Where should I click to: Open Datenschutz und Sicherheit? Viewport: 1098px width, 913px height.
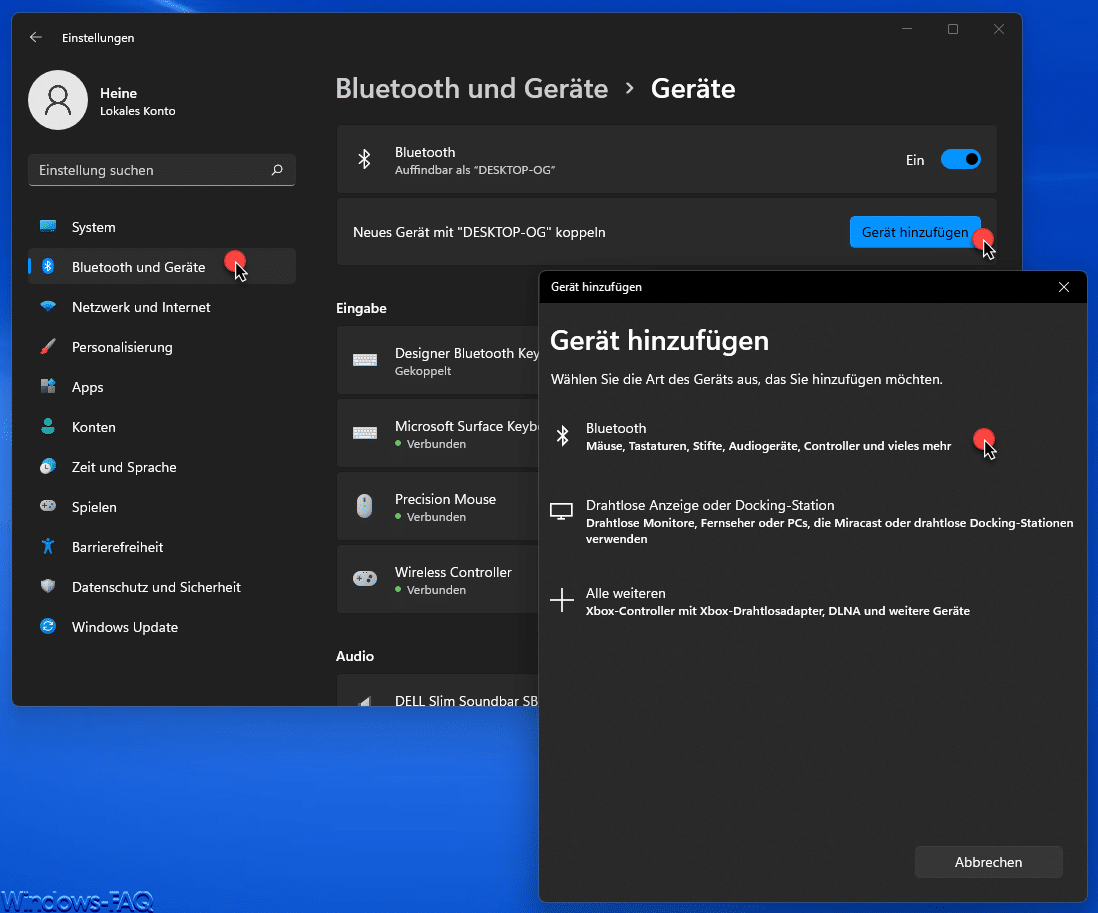(162, 587)
